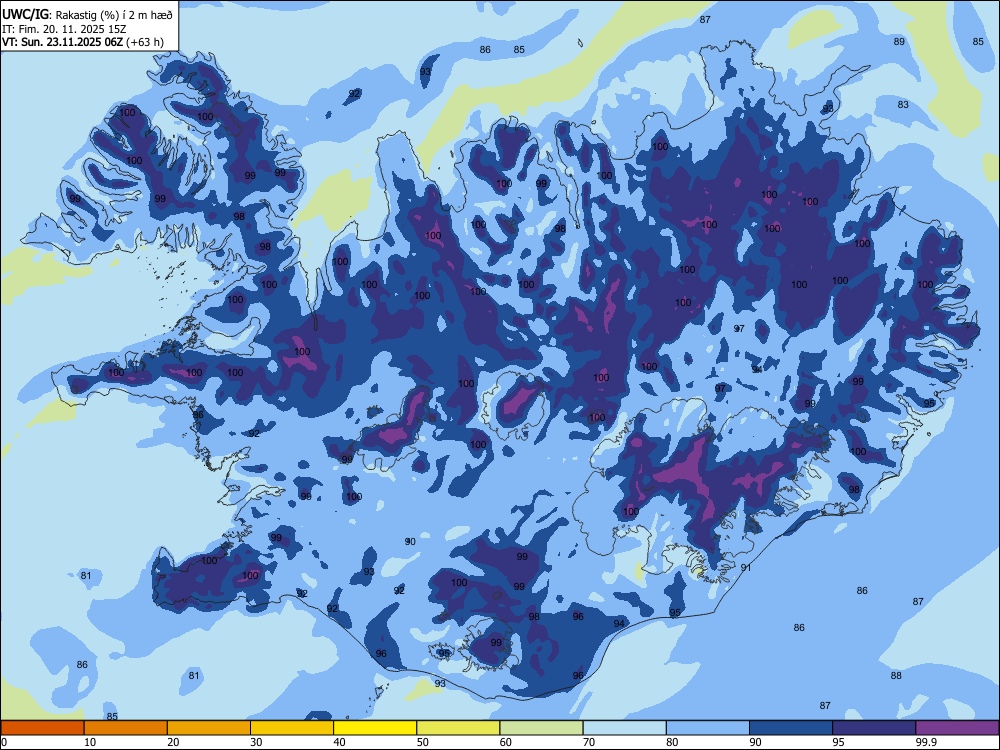
Task: Click the '40' legend scale label
Action: click(x=340, y=742)
